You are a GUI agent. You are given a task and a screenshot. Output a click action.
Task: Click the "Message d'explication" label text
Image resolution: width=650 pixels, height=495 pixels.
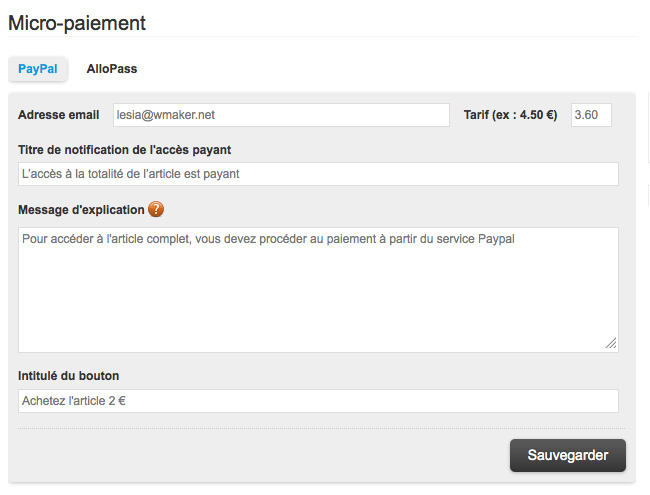(x=80, y=209)
